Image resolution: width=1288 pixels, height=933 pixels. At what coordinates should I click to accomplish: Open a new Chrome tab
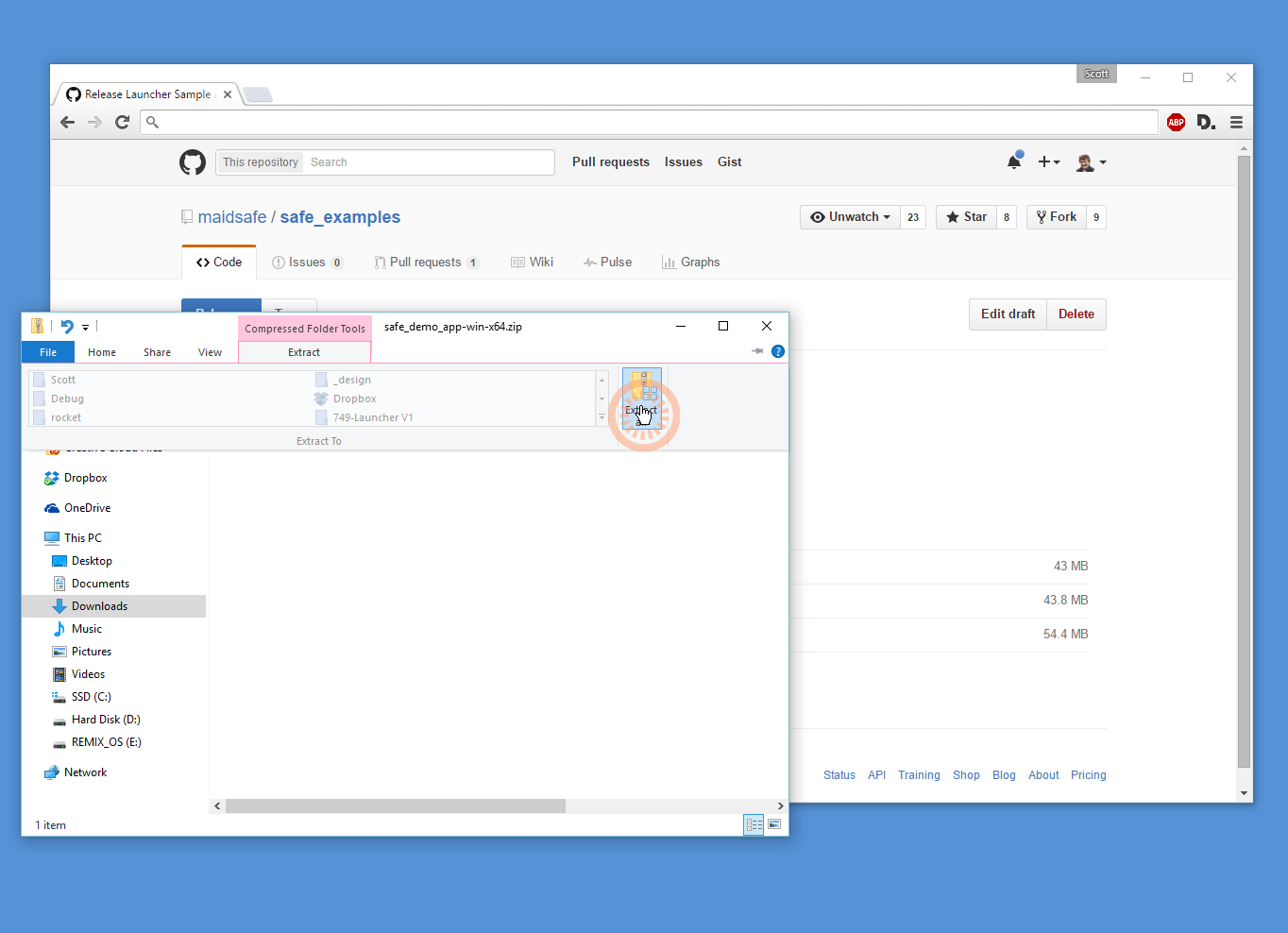tap(258, 94)
